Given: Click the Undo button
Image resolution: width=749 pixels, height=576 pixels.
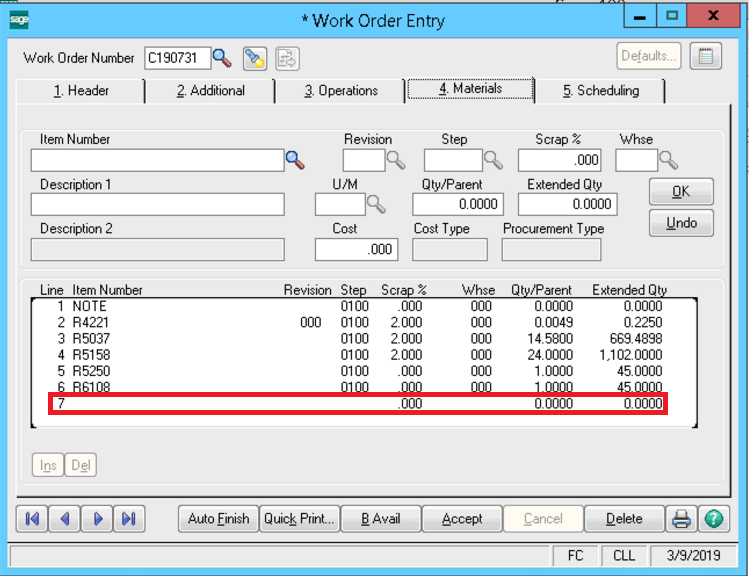Looking at the screenshot, I should pos(681,223).
